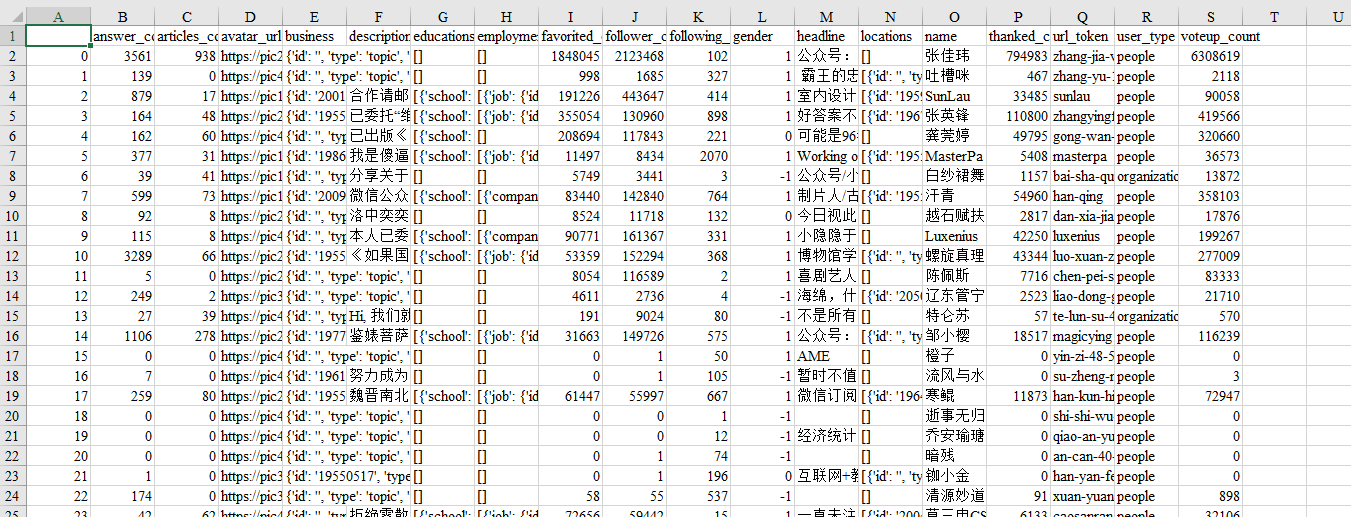Click the select-all corner of the sheet

[x=12, y=16]
